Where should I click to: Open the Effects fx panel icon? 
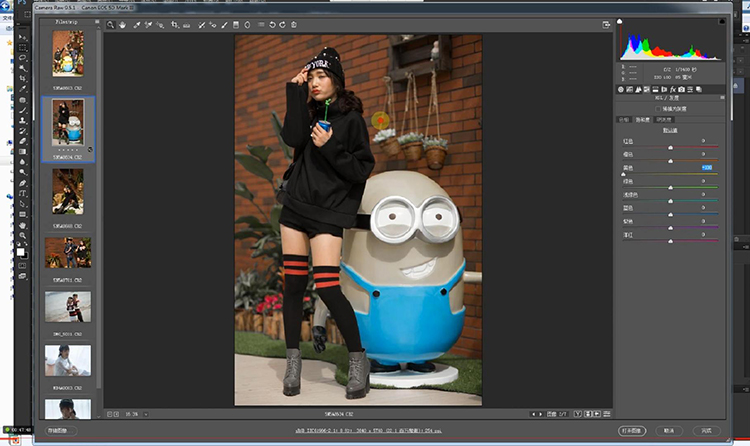pyautogui.click(x=673, y=89)
